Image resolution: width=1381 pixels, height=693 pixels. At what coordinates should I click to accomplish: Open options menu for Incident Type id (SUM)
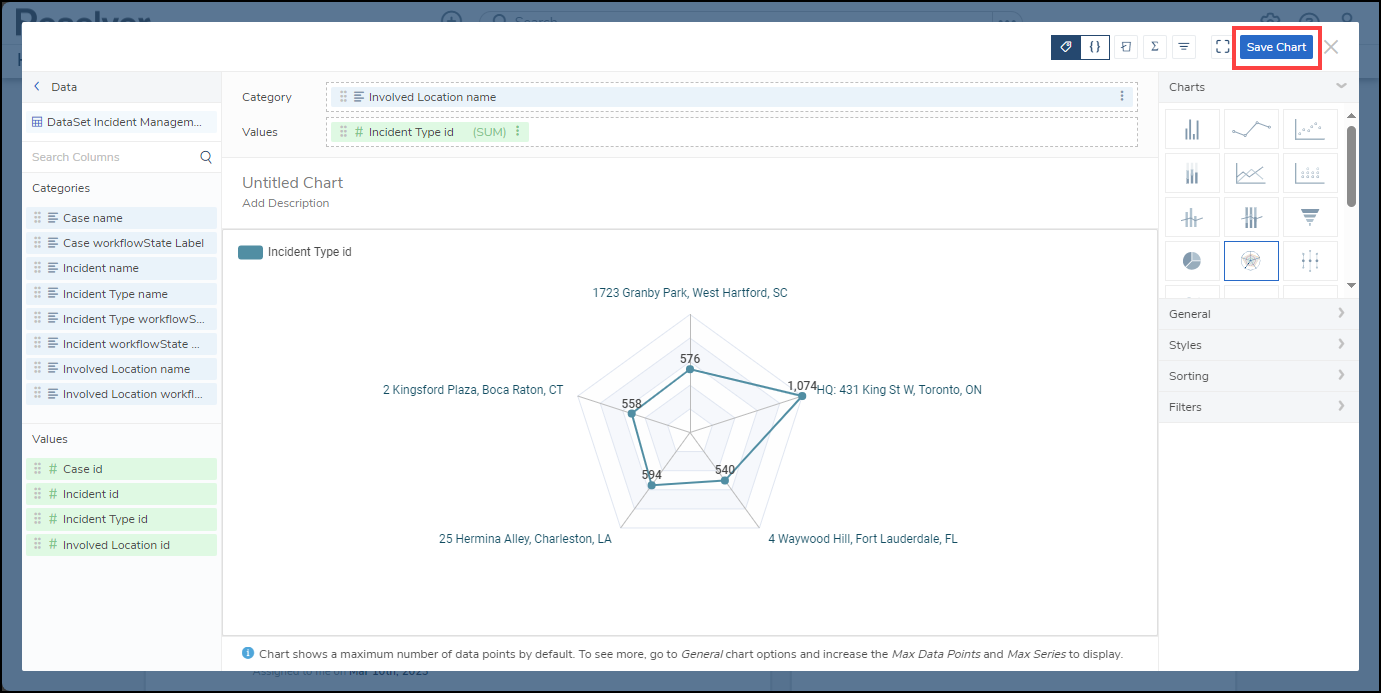517,132
